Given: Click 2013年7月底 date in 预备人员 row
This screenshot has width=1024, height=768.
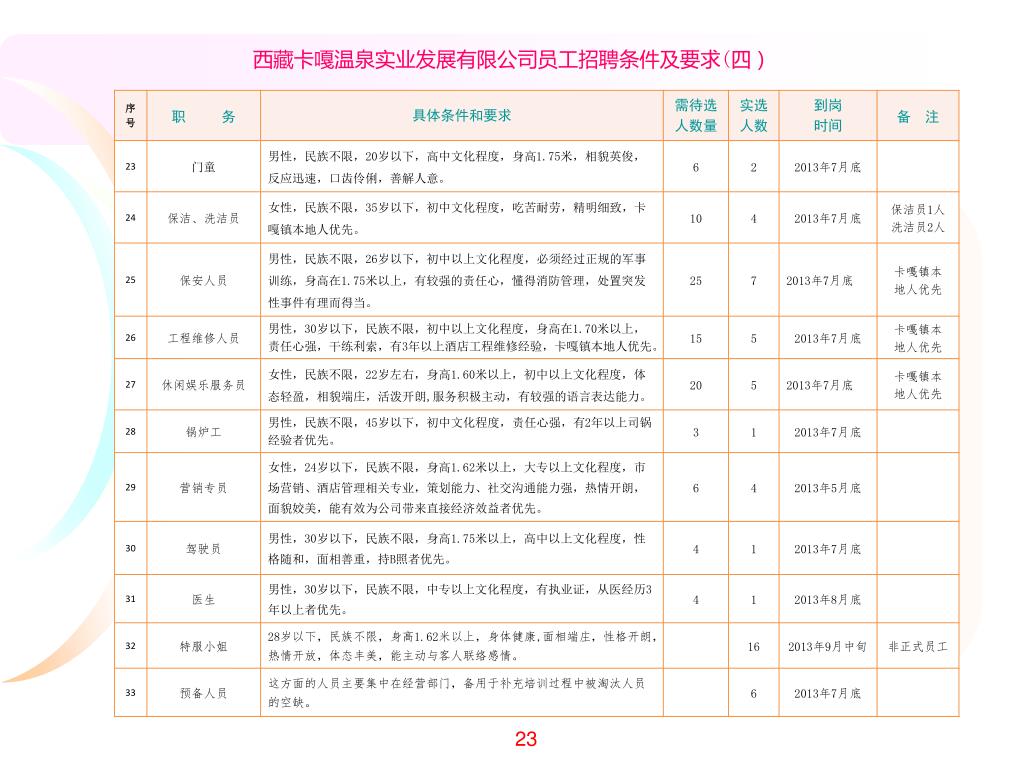Looking at the screenshot, I should tap(827, 694).
